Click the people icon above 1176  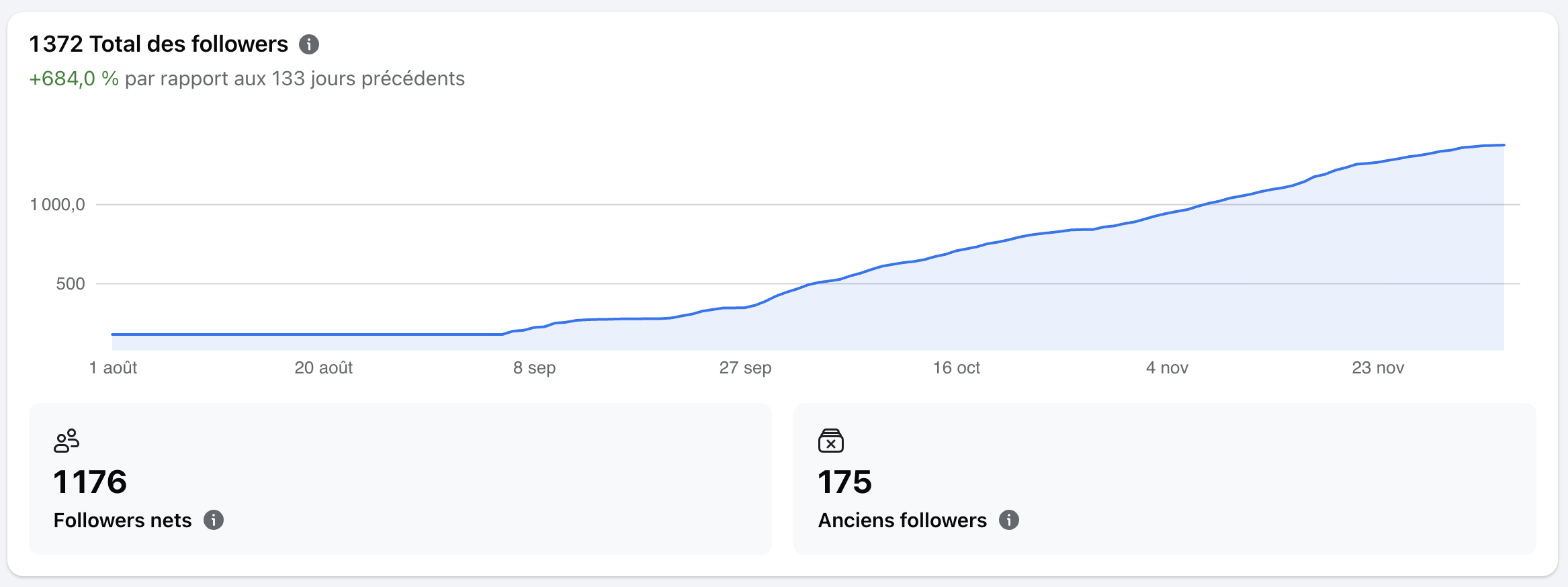[x=67, y=441]
